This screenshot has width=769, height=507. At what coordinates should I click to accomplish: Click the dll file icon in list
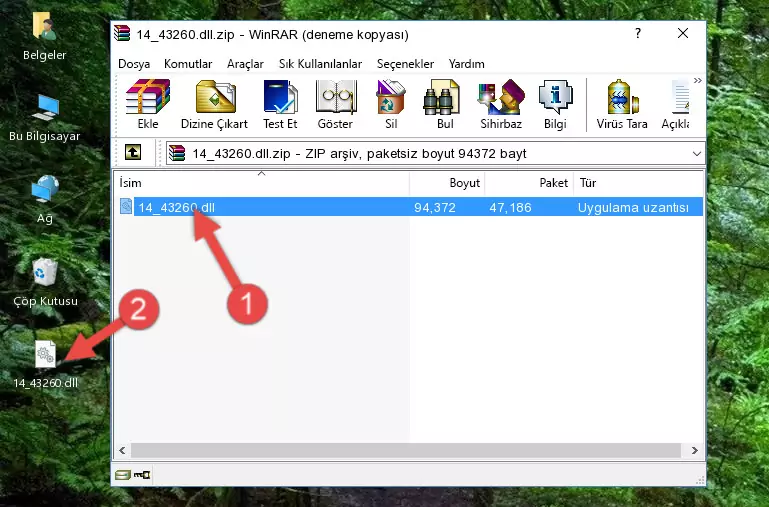126,206
